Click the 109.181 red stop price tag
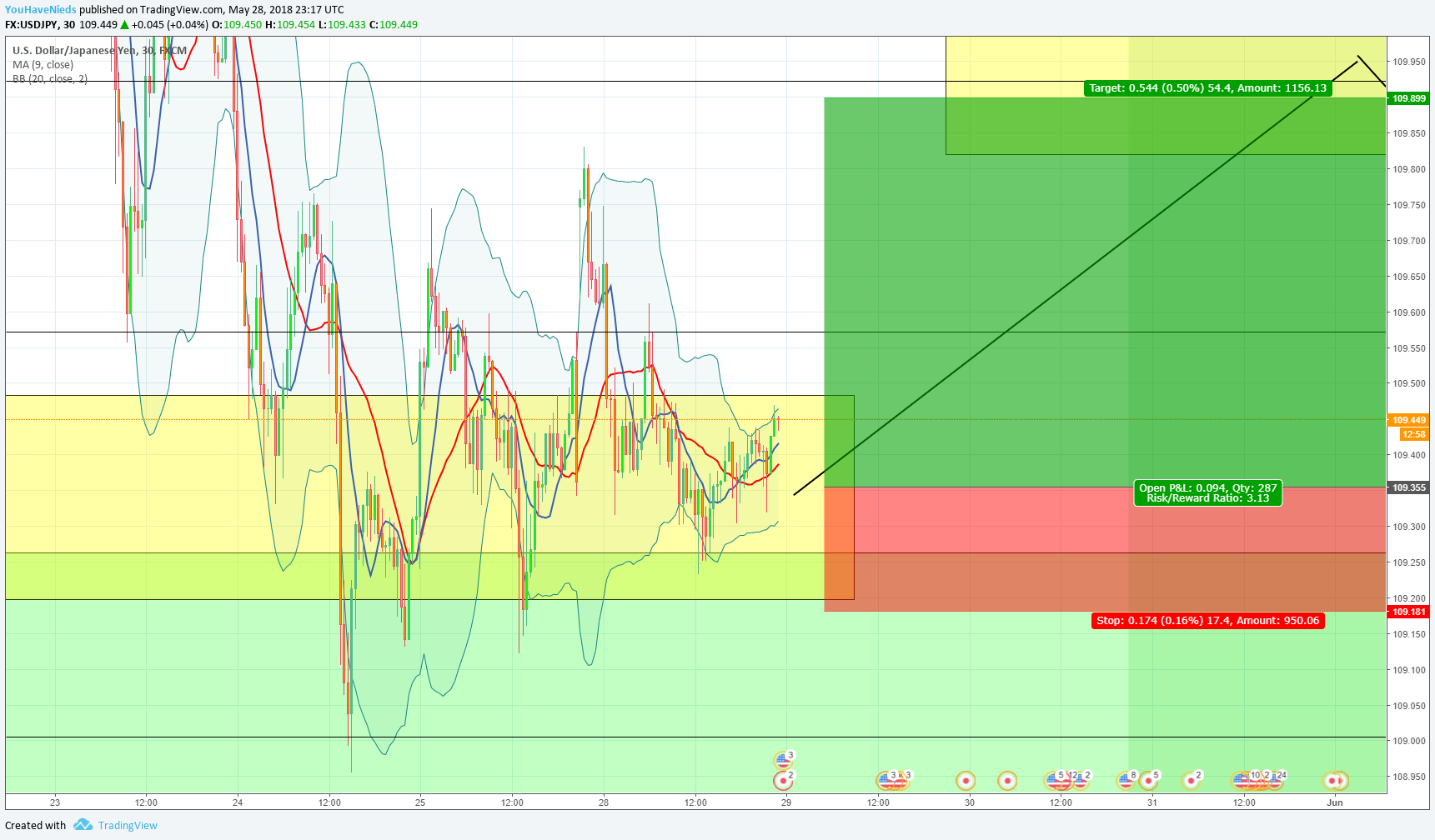Viewport: 1435px width, 840px height. (1408, 612)
